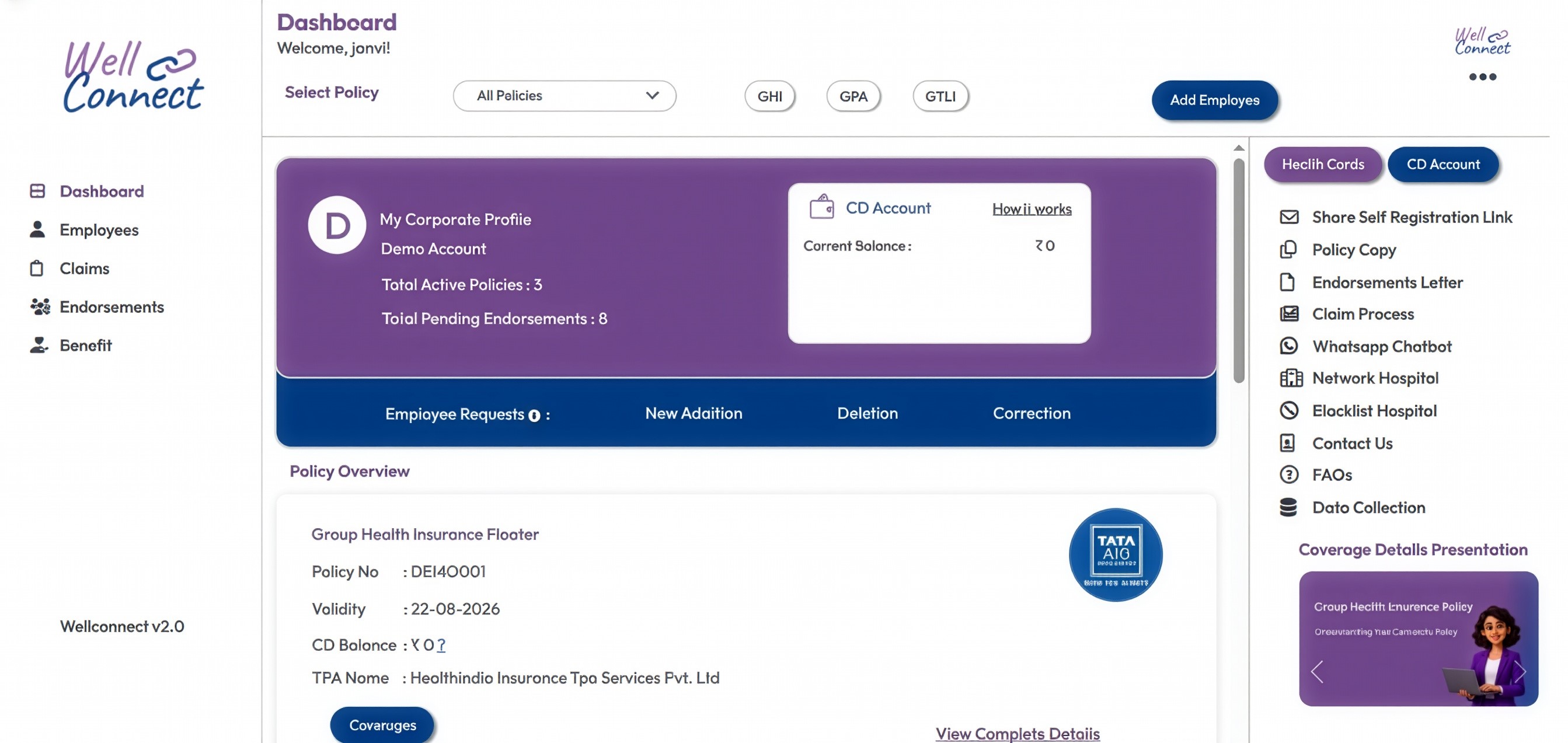Click the Add Employee button
This screenshot has height=743, width=1568.
point(1214,100)
